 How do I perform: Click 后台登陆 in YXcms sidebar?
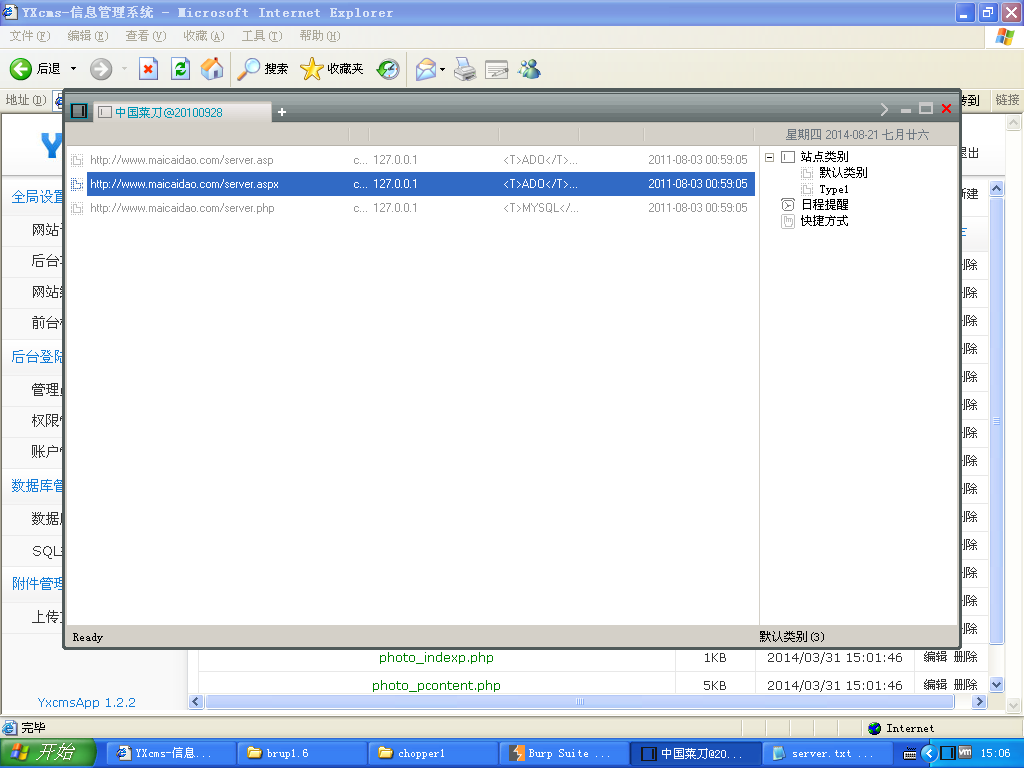[37, 357]
